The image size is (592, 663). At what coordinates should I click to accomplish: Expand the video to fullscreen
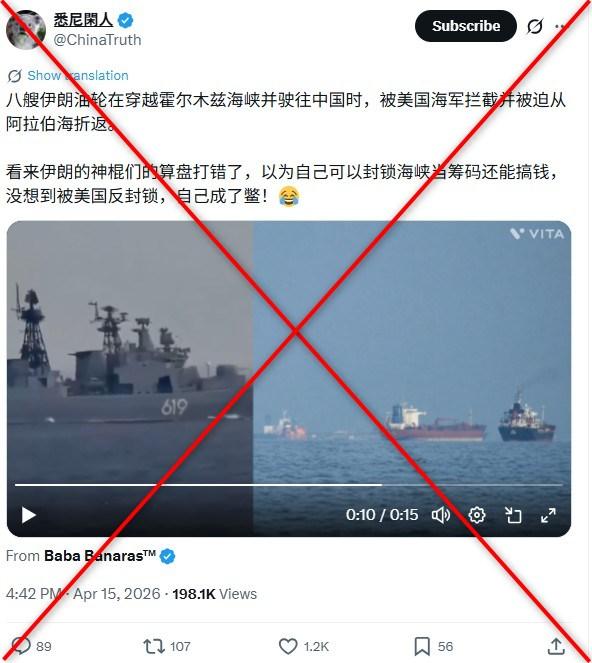point(548,515)
